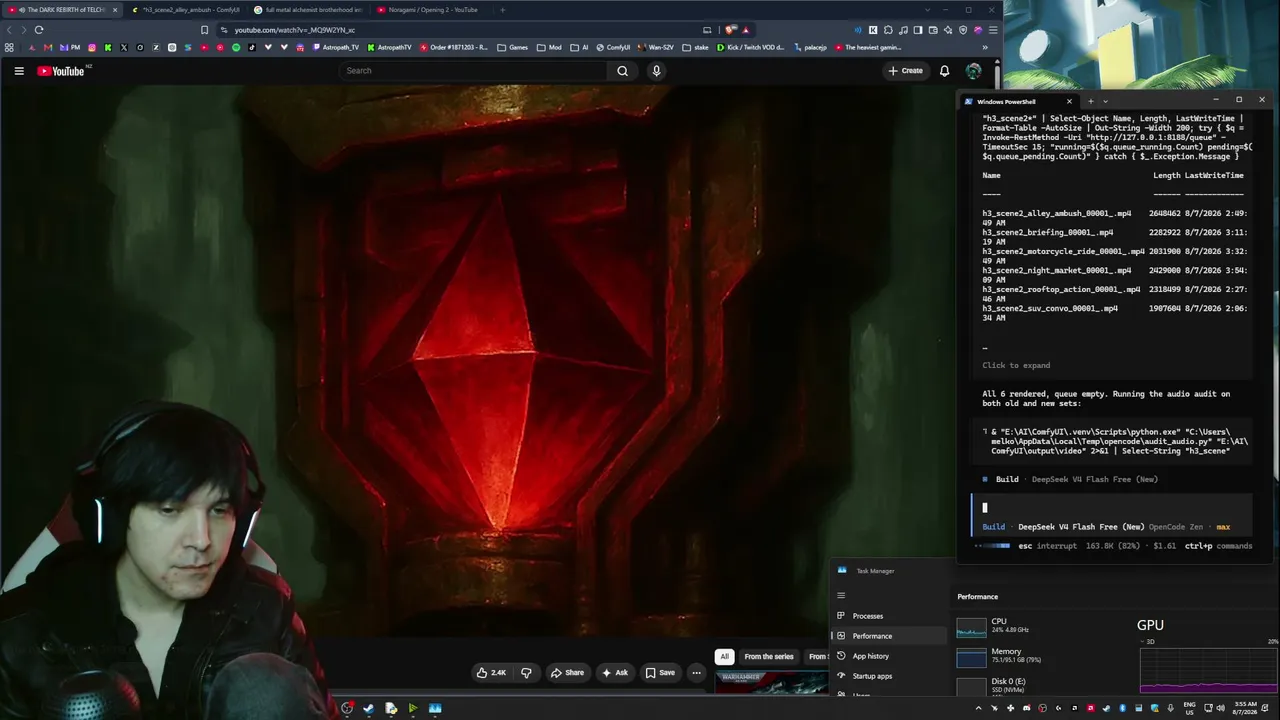This screenshot has width=1280, height=720.
Task: Filter suggestions by From the series
Action: (x=769, y=657)
